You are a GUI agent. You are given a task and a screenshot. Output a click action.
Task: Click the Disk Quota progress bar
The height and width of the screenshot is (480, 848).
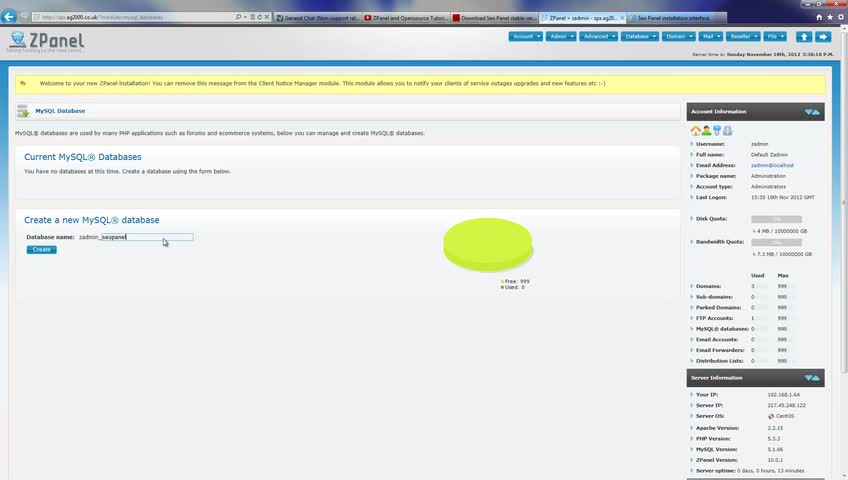tap(776, 219)
